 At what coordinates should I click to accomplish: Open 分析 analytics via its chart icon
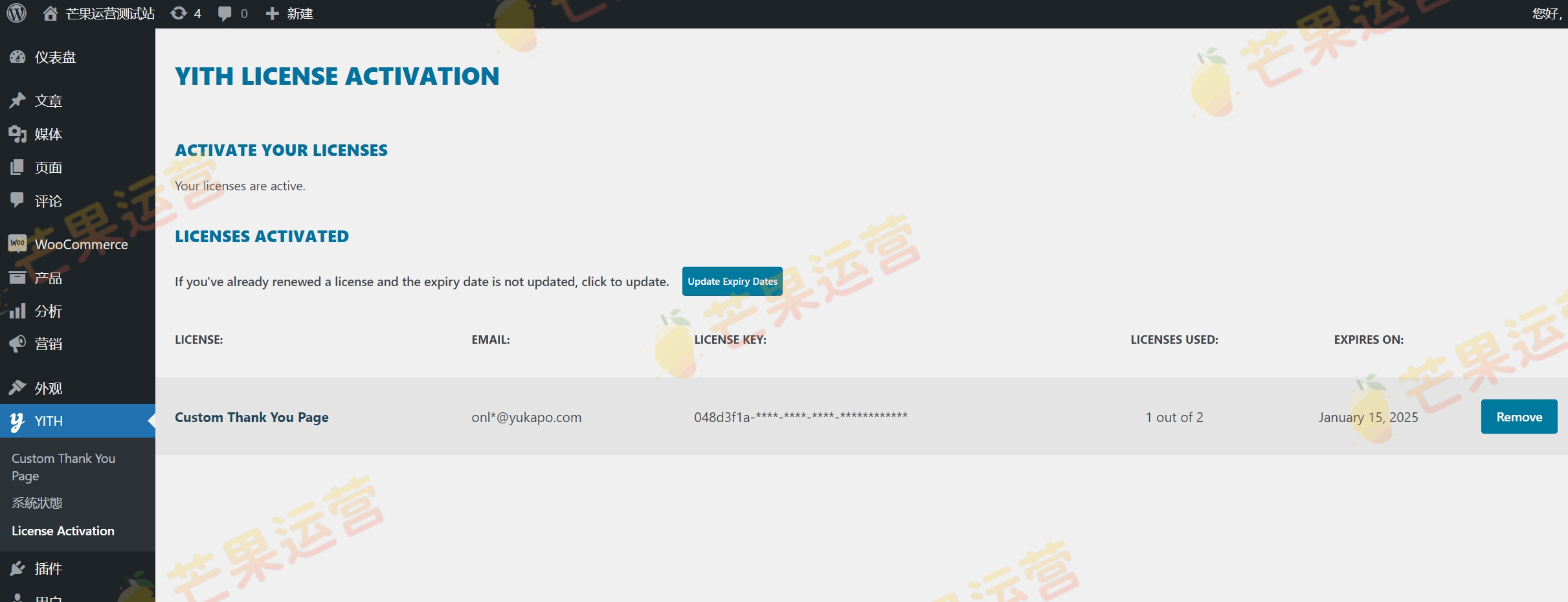point(17,311)
